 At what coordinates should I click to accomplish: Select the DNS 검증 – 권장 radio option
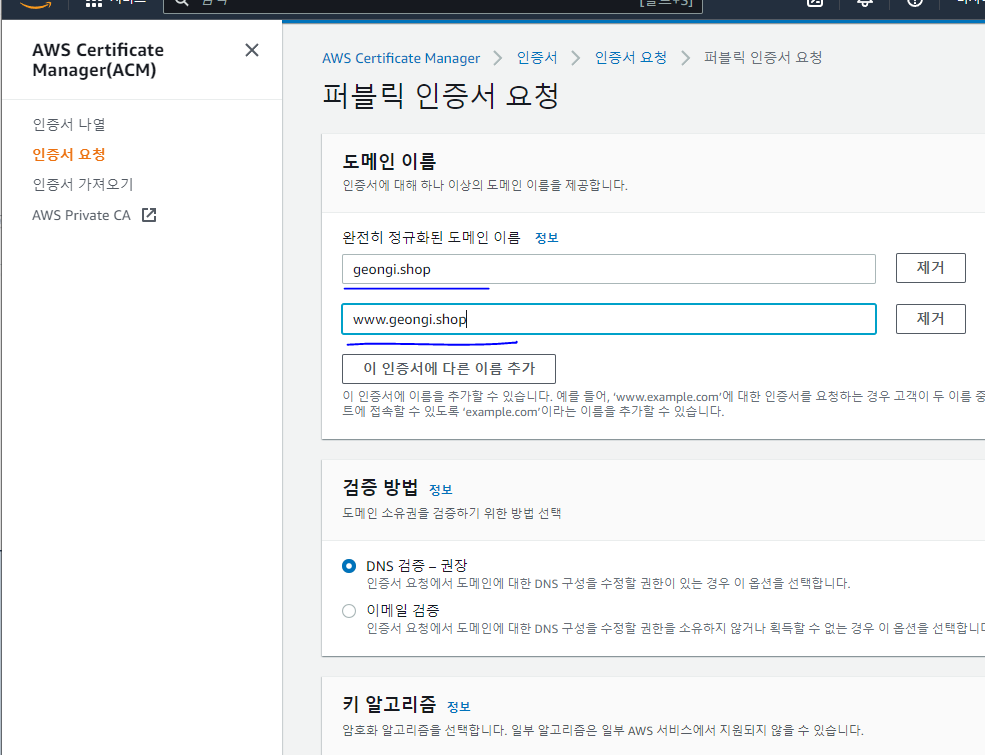point(349,566)
